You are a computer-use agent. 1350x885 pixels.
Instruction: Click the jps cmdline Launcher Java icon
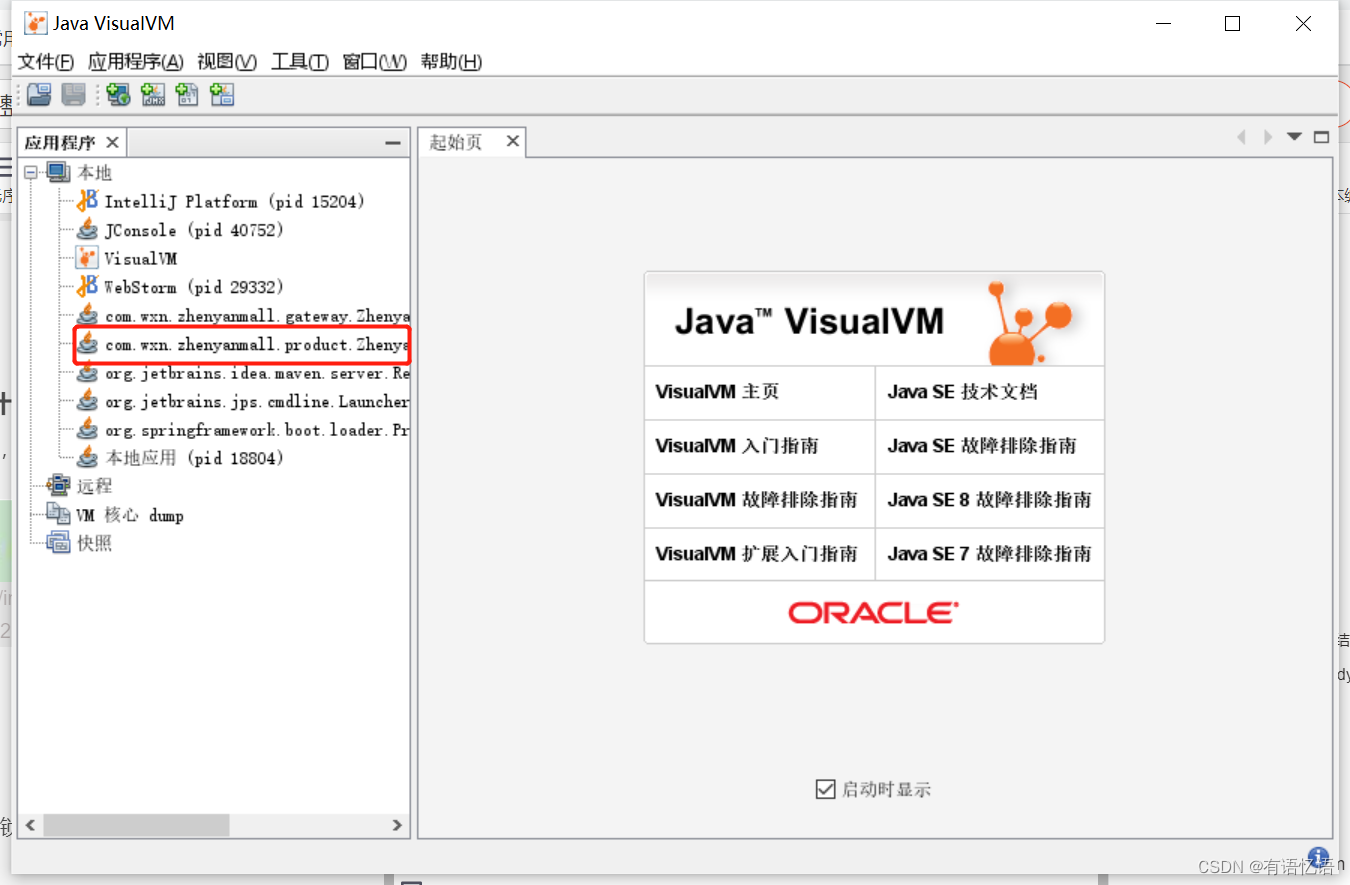point(88,401)
